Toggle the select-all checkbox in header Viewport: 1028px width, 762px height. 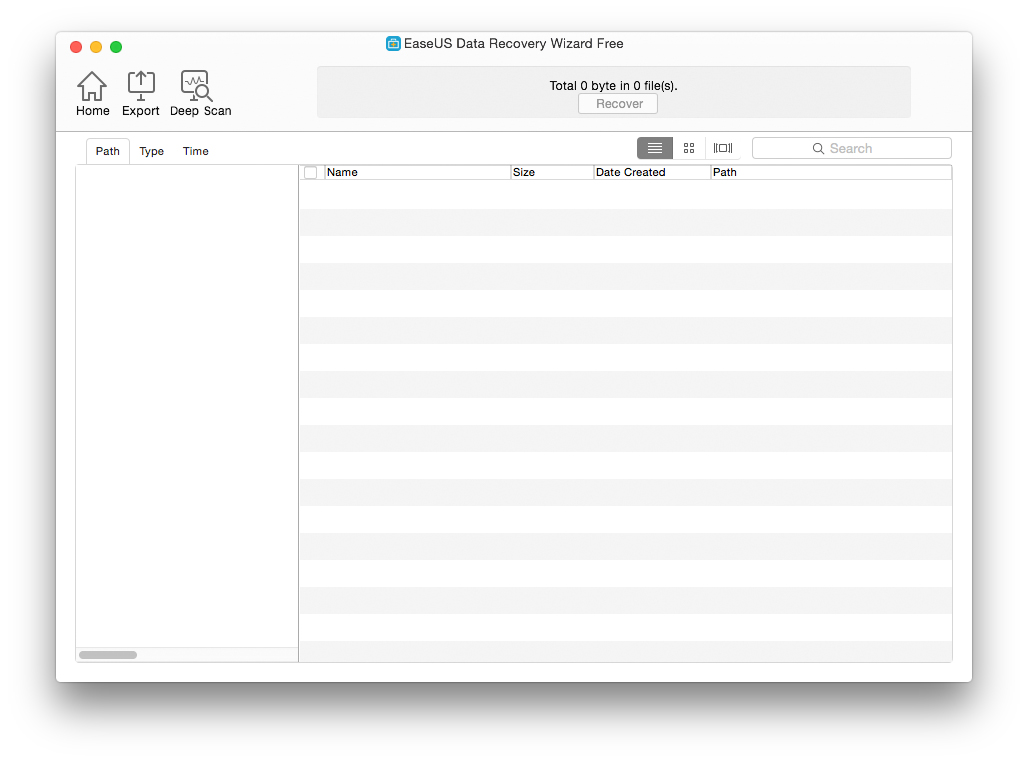pos(311,172)
